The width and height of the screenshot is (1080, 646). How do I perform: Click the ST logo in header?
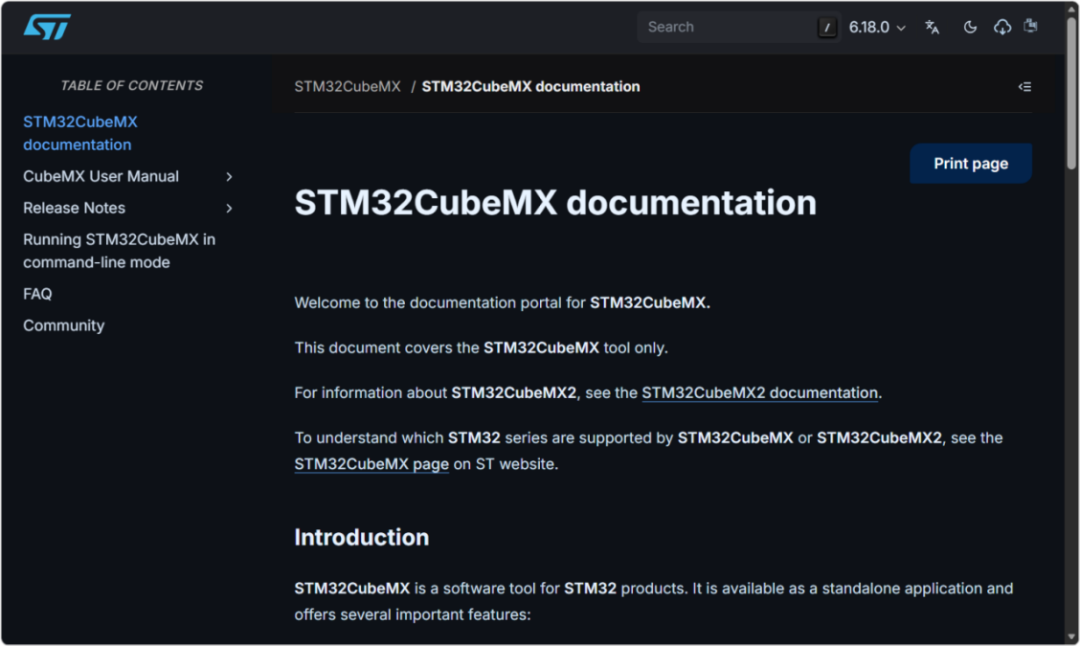coord(47,27)
